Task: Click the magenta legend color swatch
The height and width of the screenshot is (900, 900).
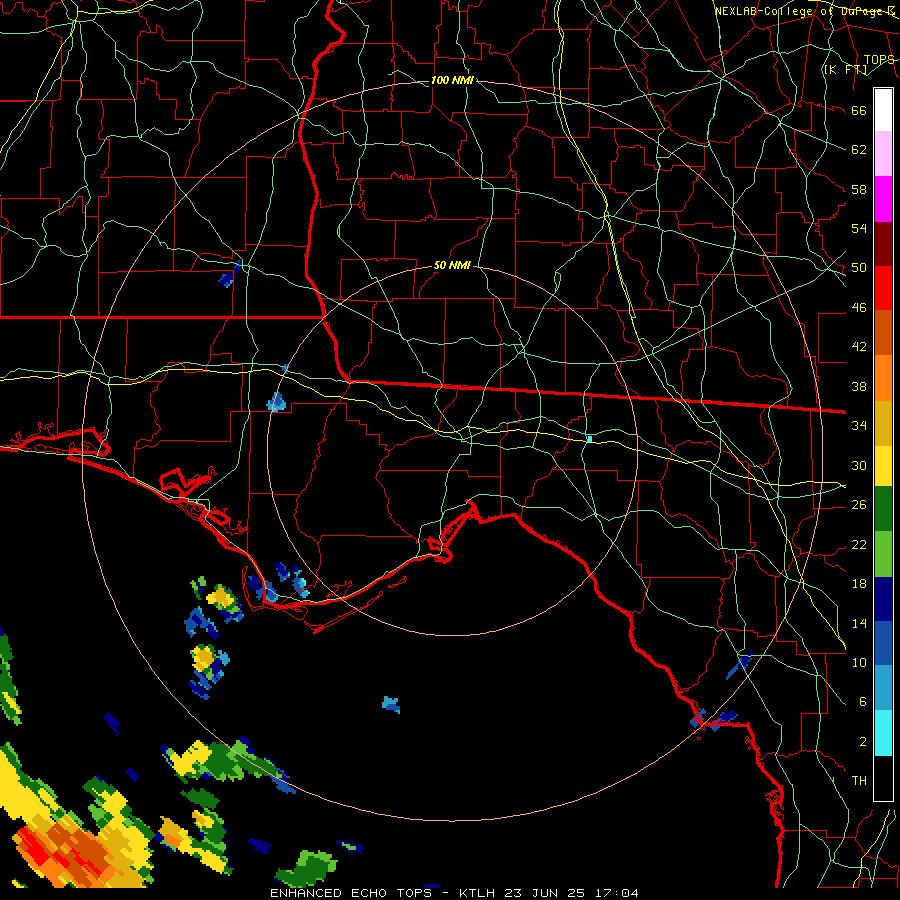Action: pos(883,199)
